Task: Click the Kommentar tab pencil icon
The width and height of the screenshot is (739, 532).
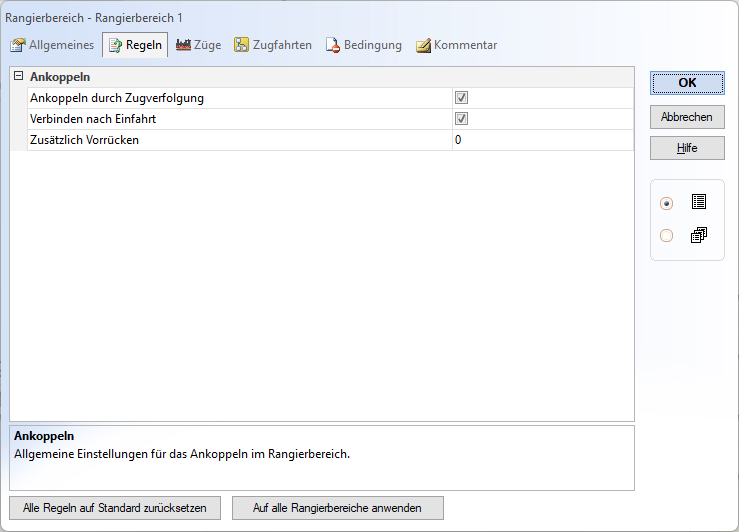Action: coord(423,45)
